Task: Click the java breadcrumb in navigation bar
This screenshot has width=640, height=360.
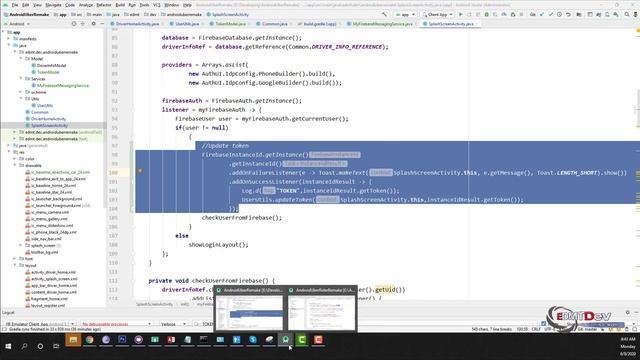Action: tap(113, 14)
